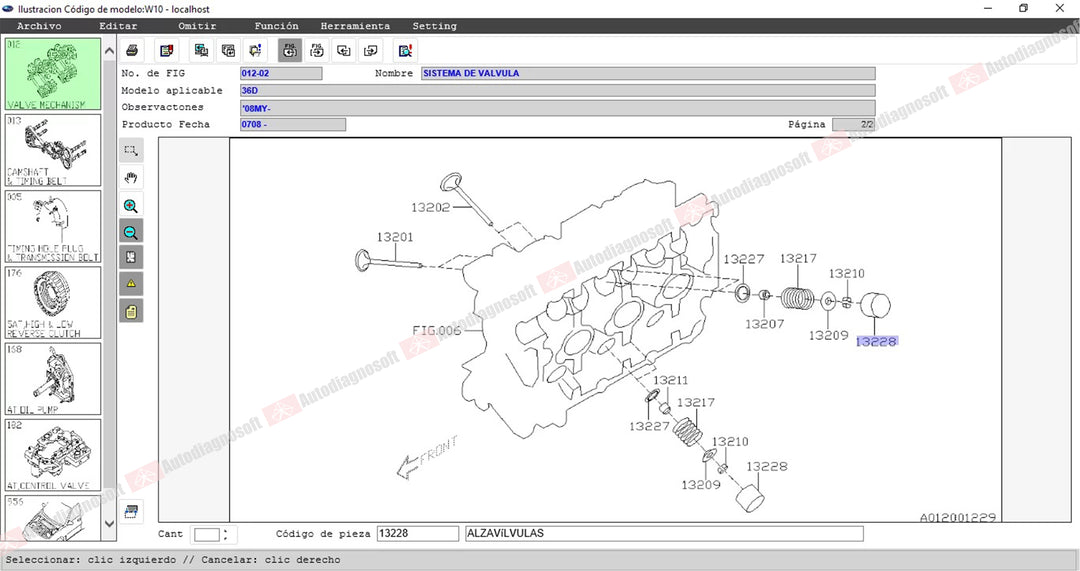The image size is (1080, 571).
Task: Open the Omitir menu
Action: point(198,26)
